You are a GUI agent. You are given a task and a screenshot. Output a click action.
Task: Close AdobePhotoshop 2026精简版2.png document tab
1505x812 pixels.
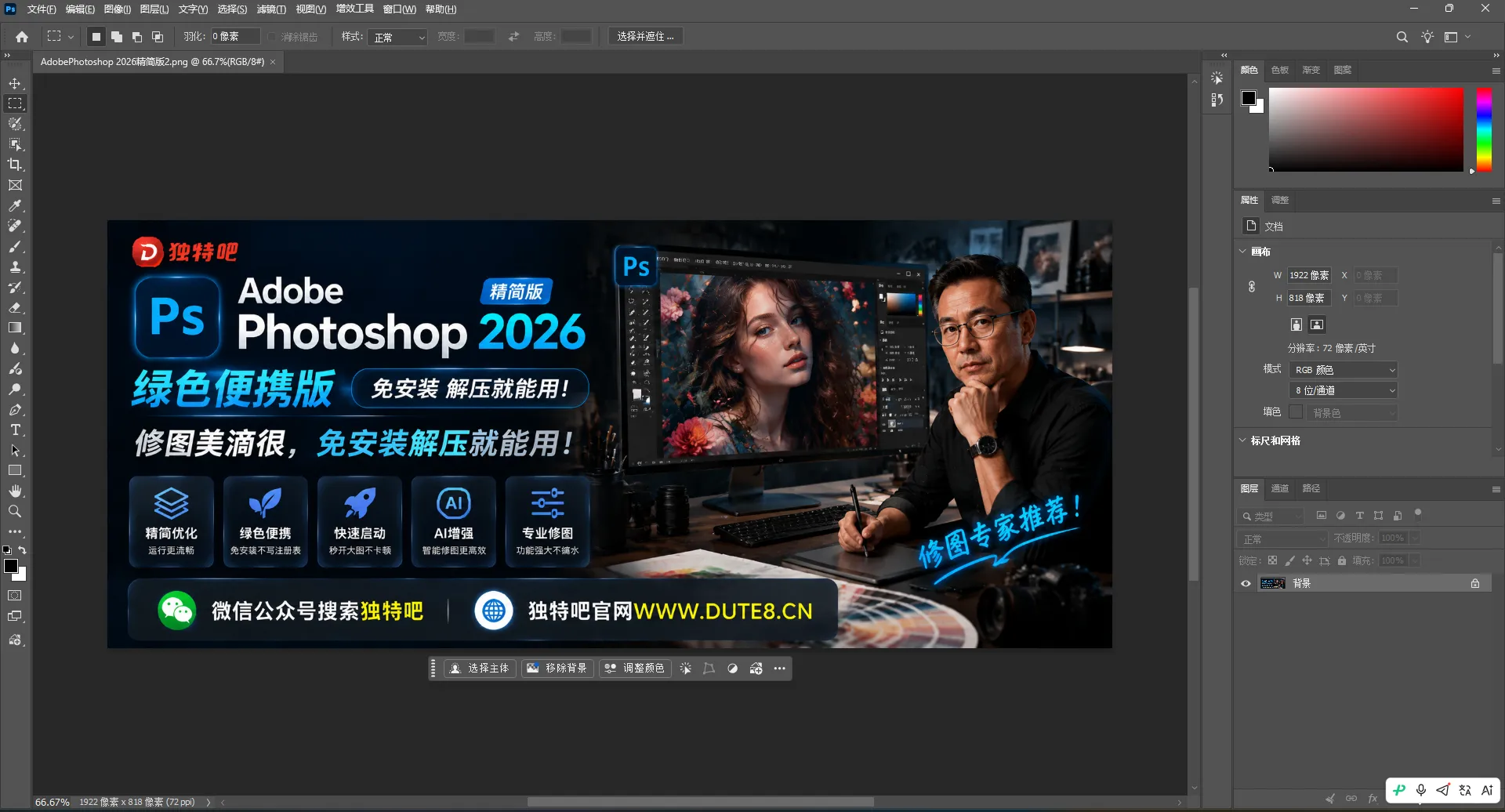tap(273, 62)
